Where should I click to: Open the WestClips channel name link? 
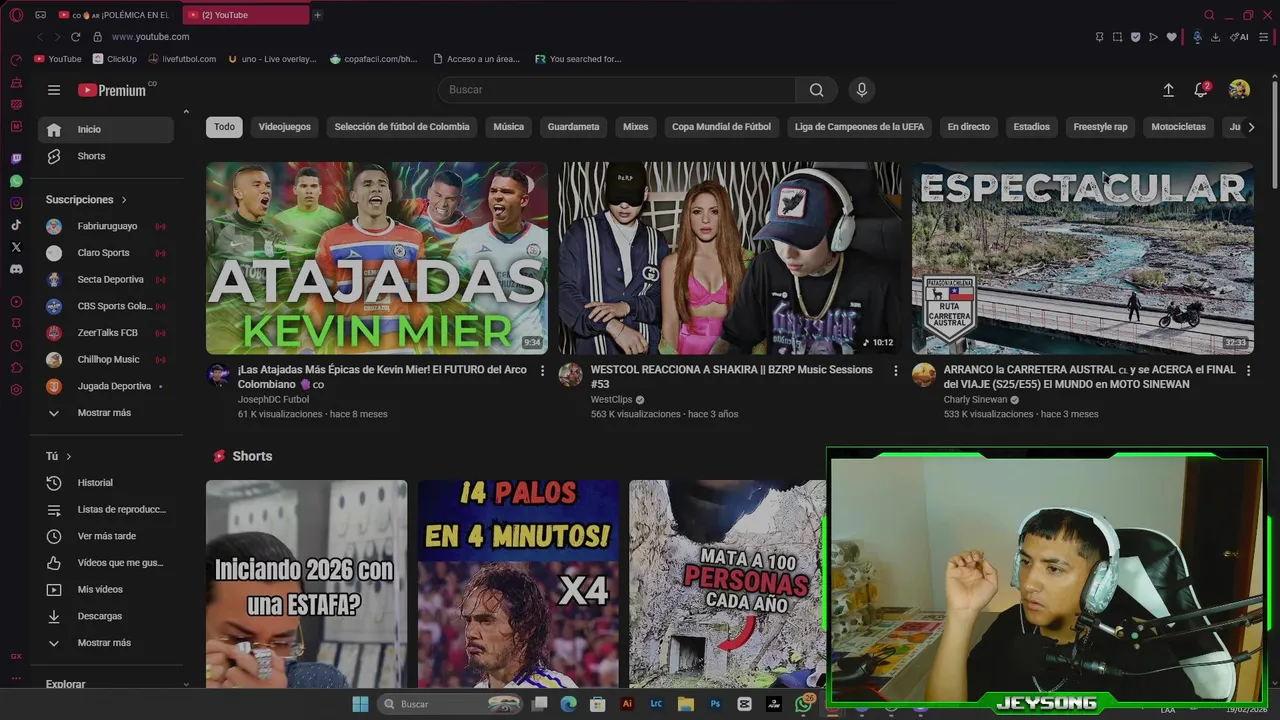point(609,400)
